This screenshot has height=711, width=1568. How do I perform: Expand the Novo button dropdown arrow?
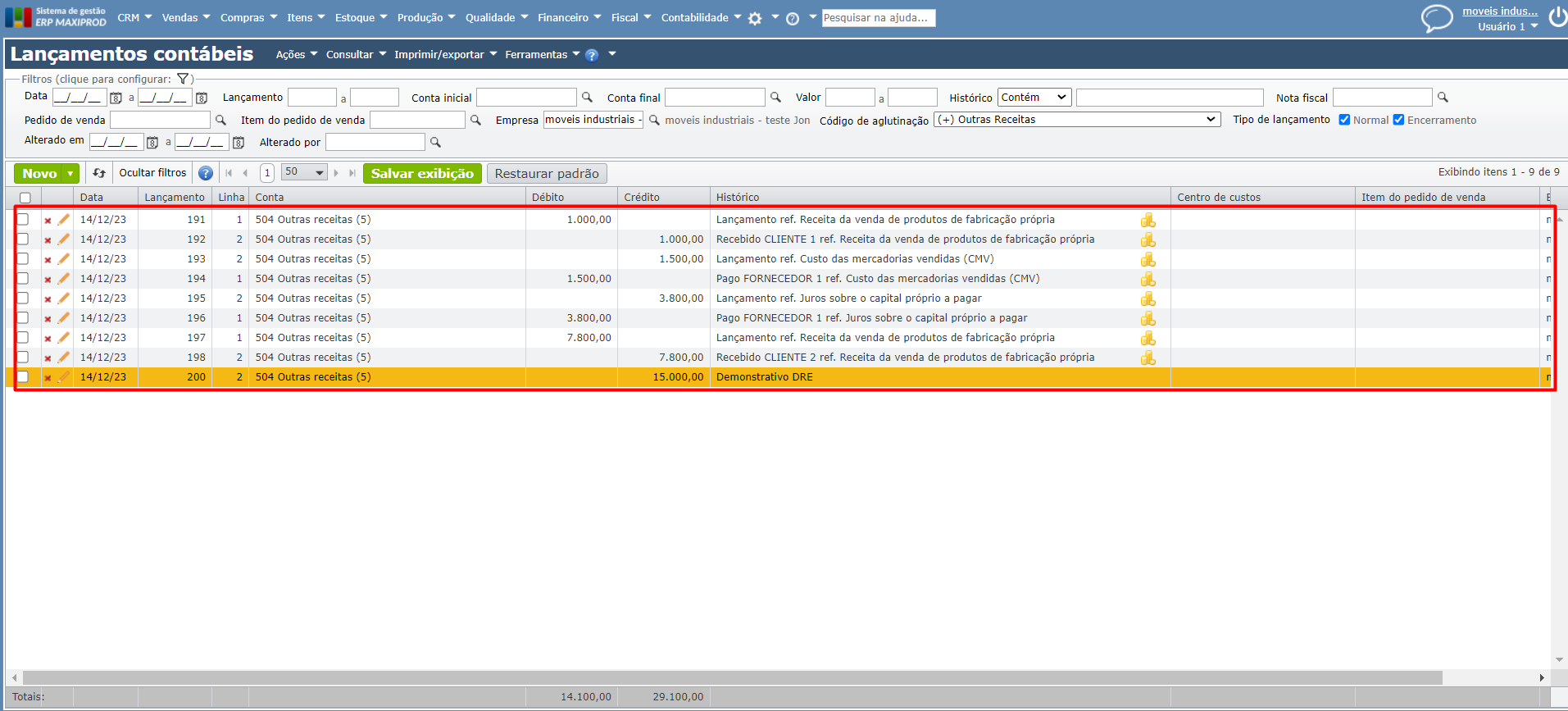[x=70, y=173]
